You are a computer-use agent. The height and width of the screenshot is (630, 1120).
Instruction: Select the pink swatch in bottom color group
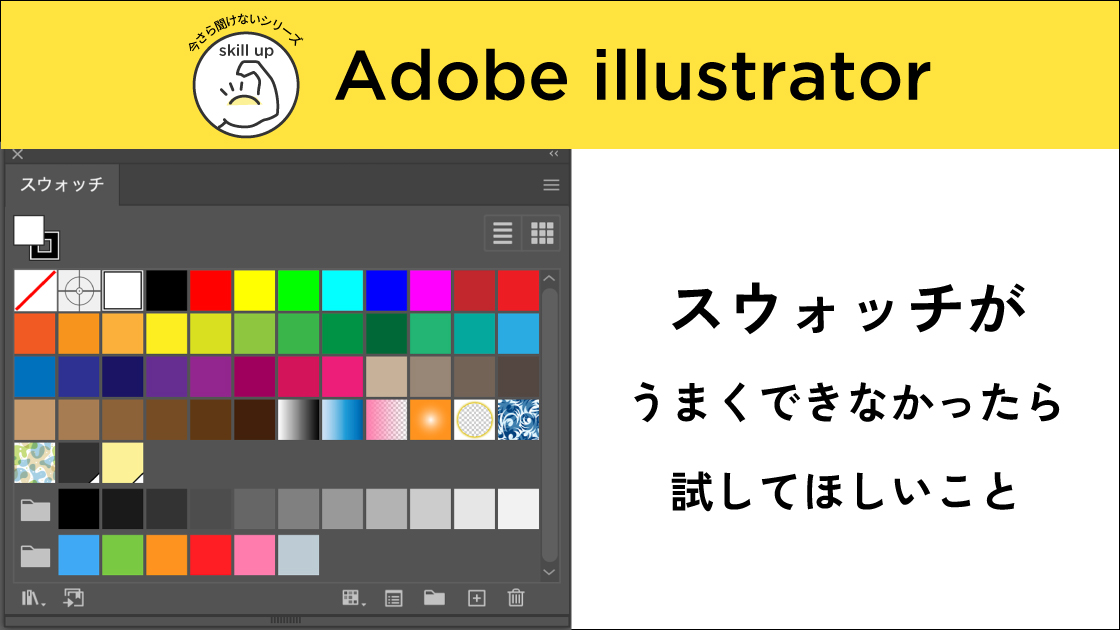point(254,555)
